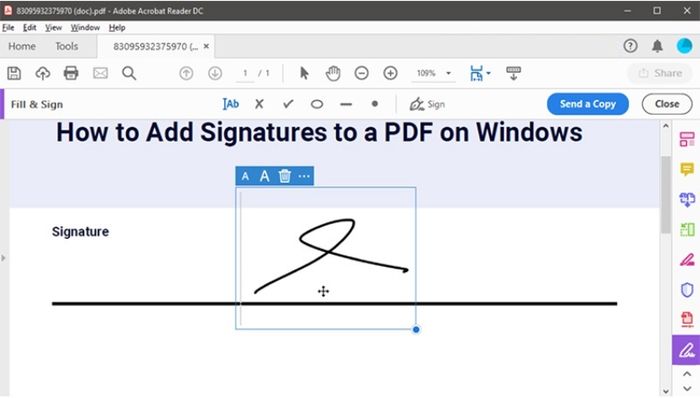Click the Save file icon

[x=14, y=73]
